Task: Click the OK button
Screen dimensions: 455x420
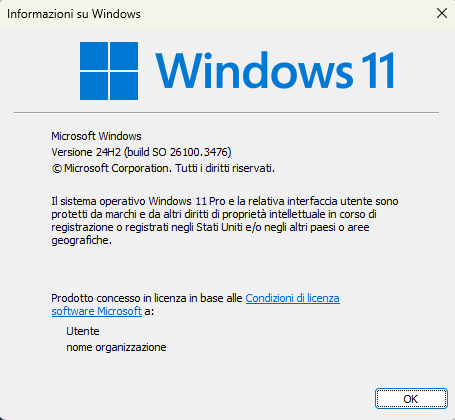Action: (x=411, y=398)
